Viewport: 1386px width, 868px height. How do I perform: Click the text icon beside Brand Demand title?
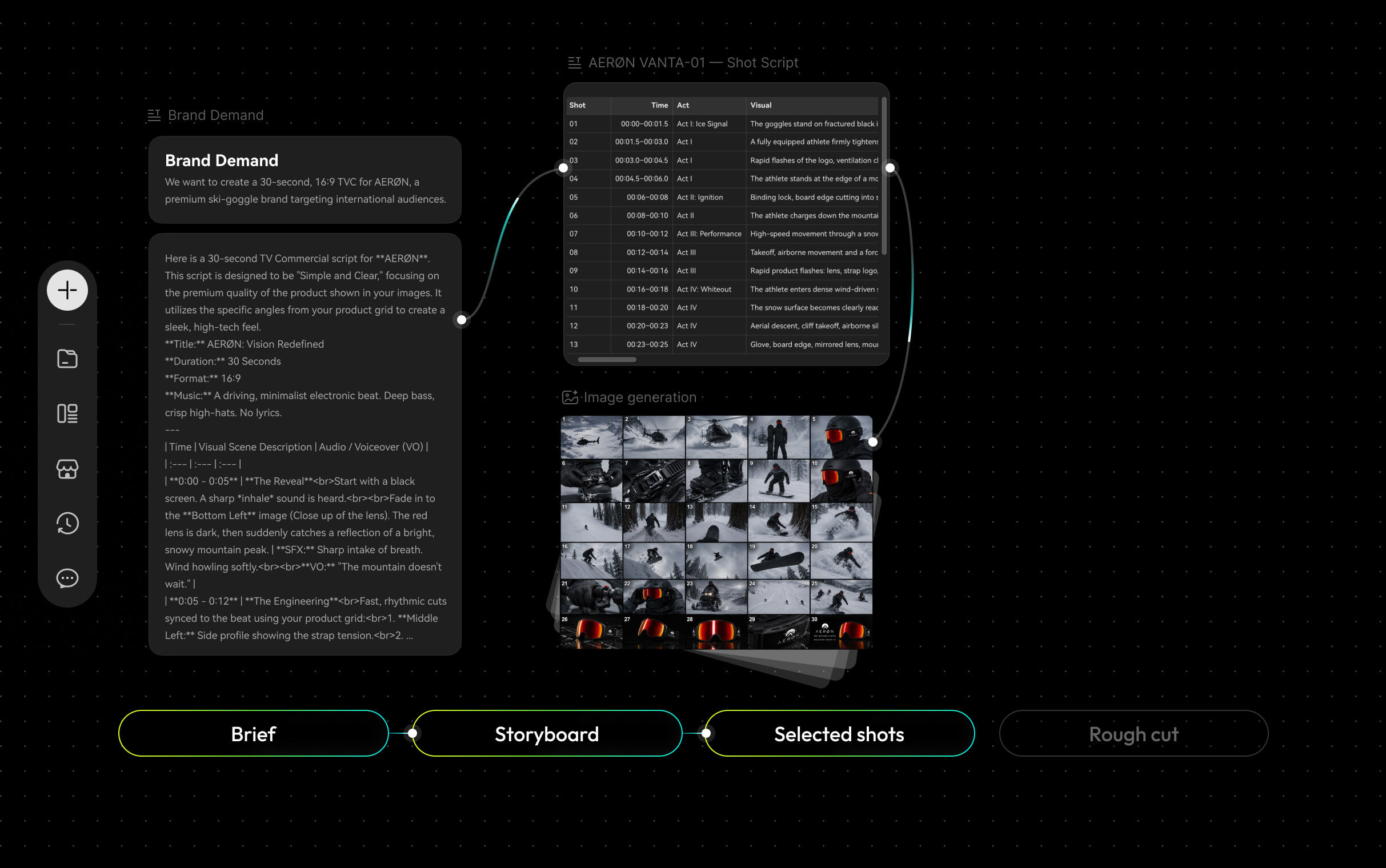154,115
